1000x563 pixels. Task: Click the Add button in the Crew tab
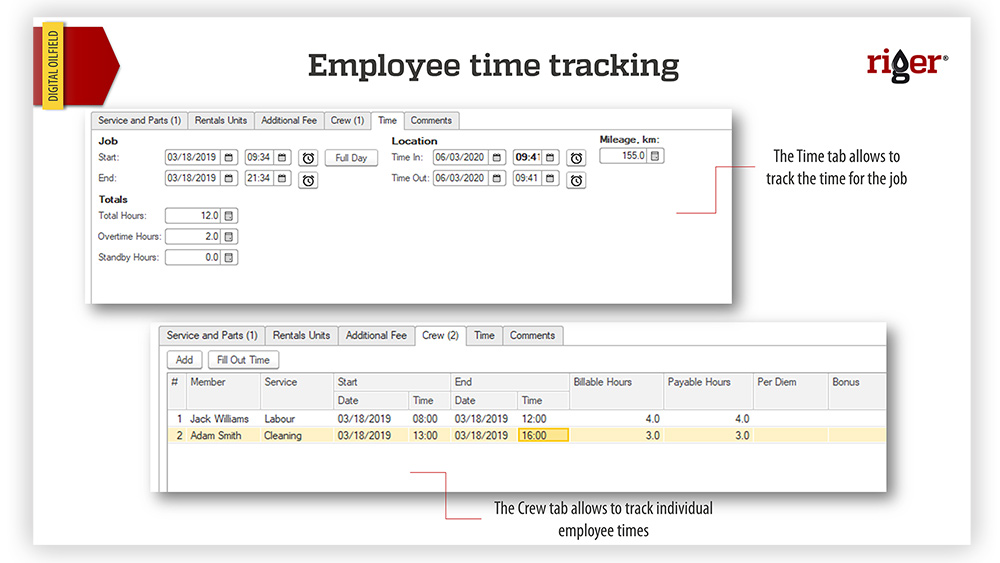(184, 360)
